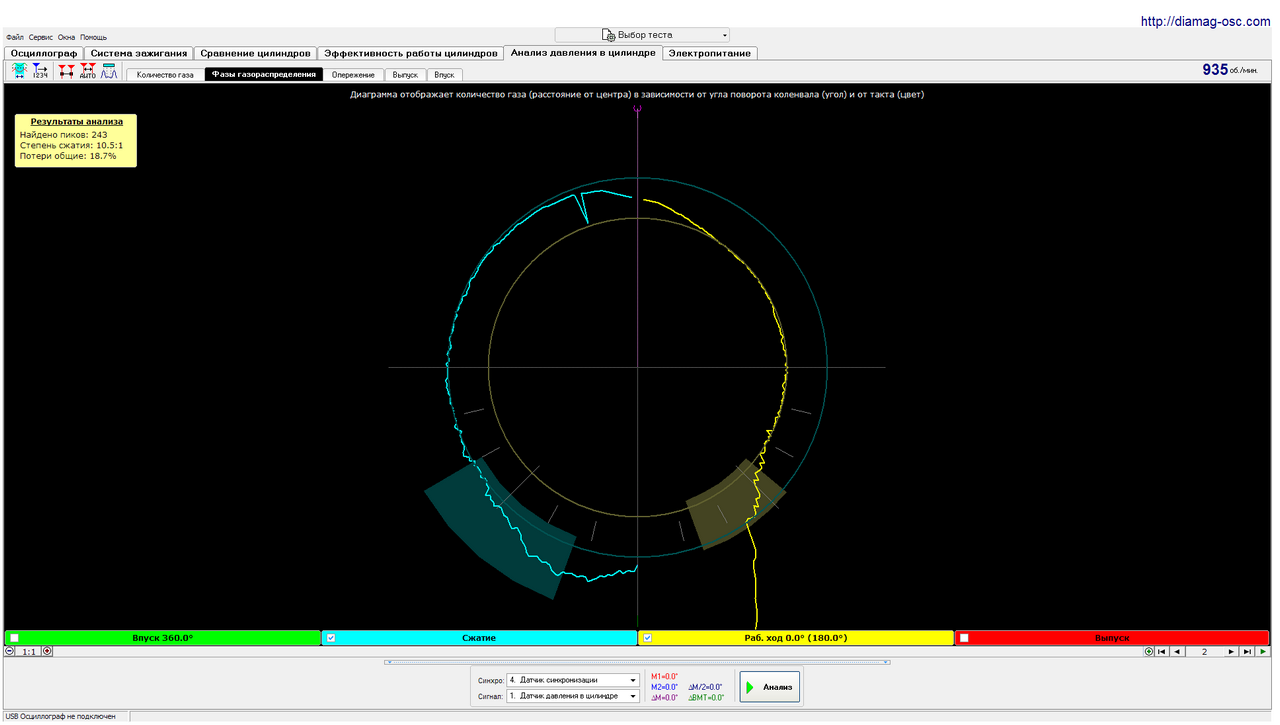The image size is (1280, 725).
Task: Open the Выпуск sub-tab
Action: tap(405, 75)
